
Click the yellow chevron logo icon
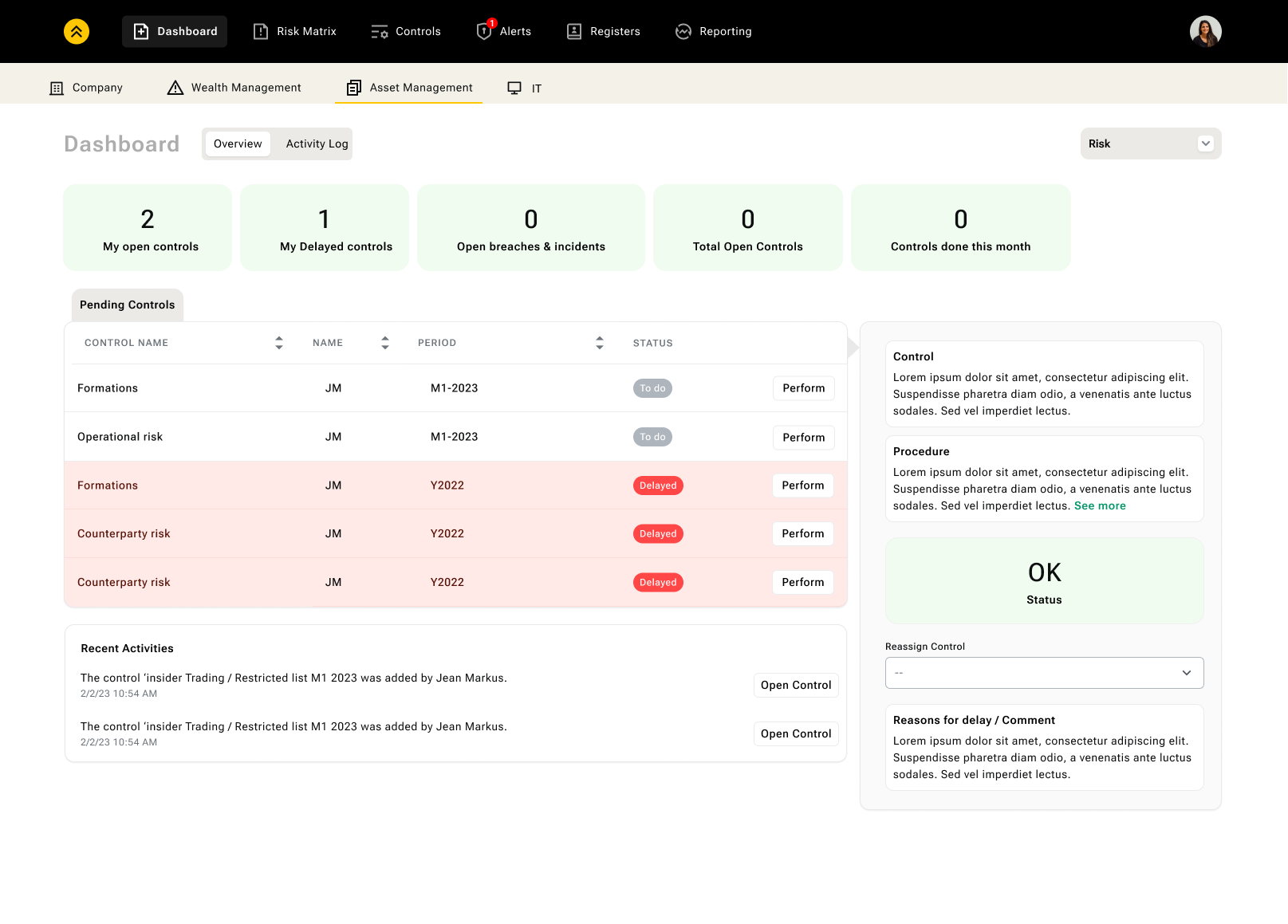(77, 32)
